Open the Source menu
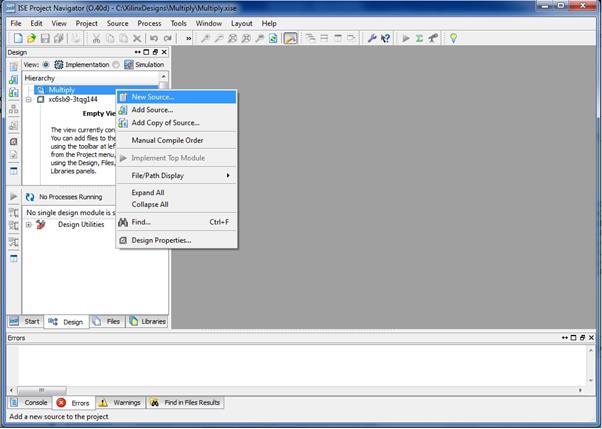This screenshot has width=602, height=429. pos(117,23)
